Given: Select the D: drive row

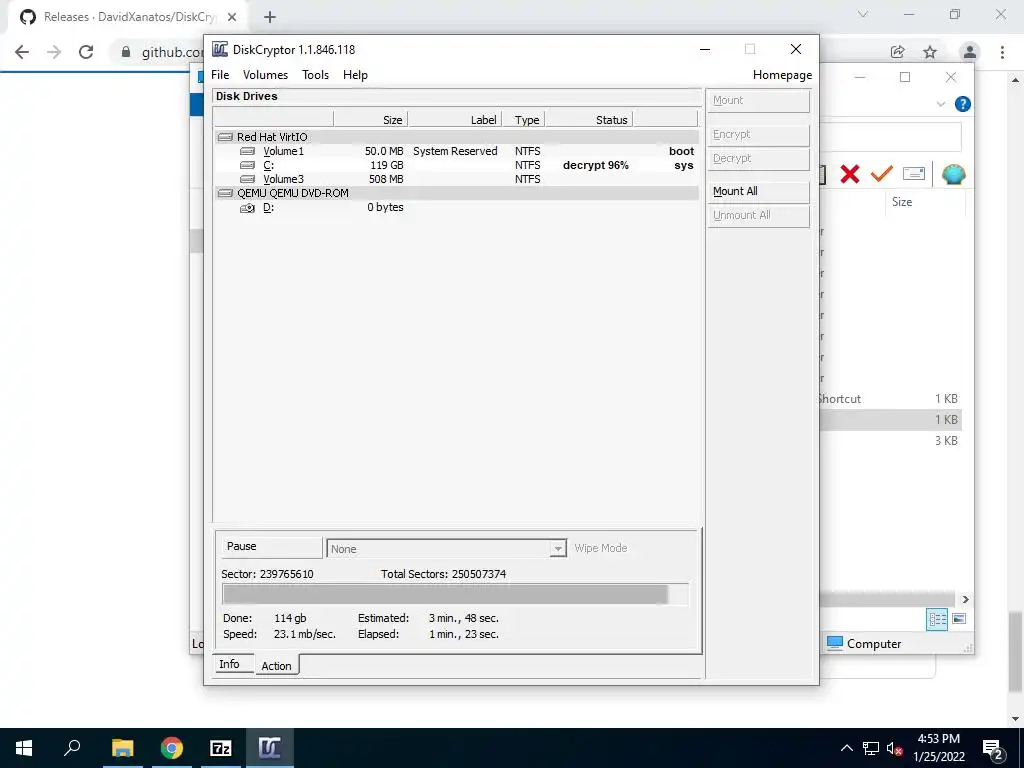Looking at the screenshot, I should click(x=457, y=208).
